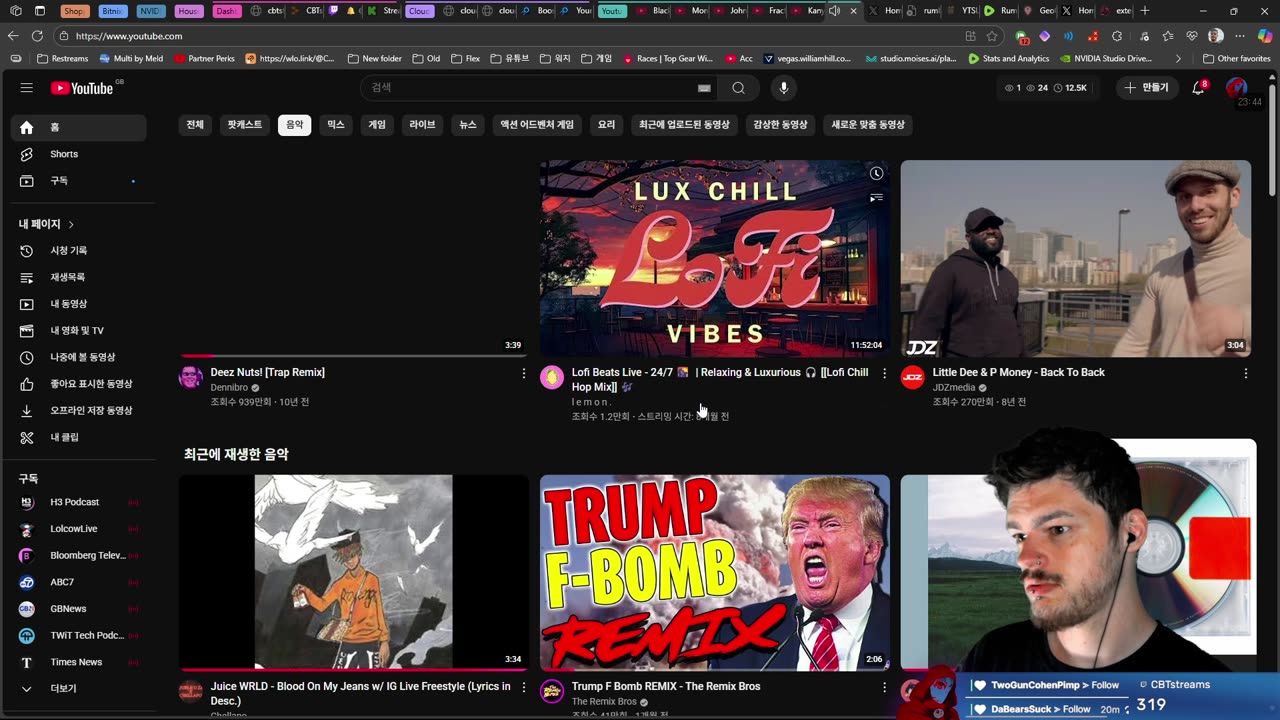Open Lux Chill Lofi Vibes thumbnail
The height and width of the screenshot is (720, 1280).
(x=714, y=258)
